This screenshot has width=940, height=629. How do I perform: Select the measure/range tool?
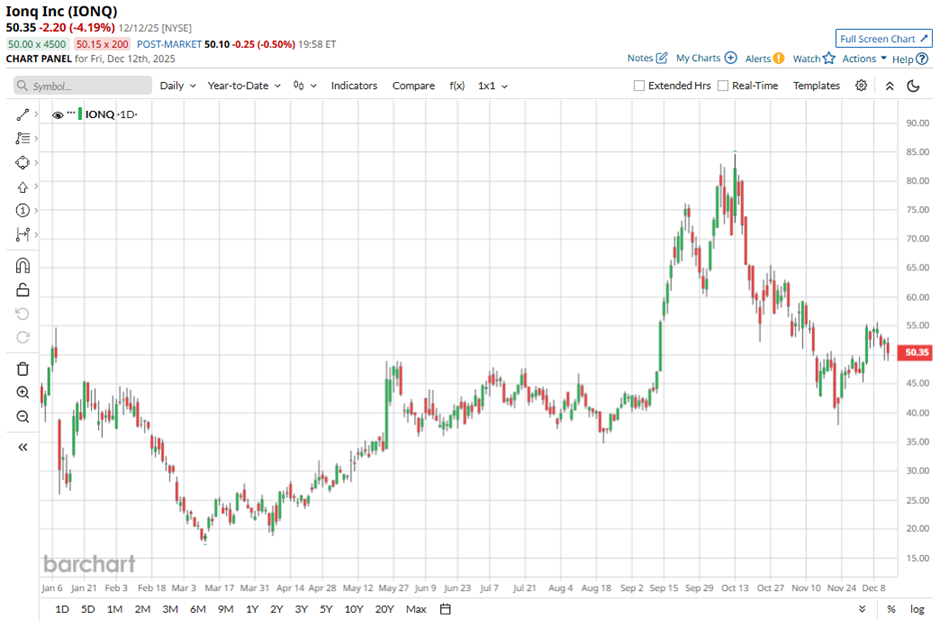click(x=22, y=234)
